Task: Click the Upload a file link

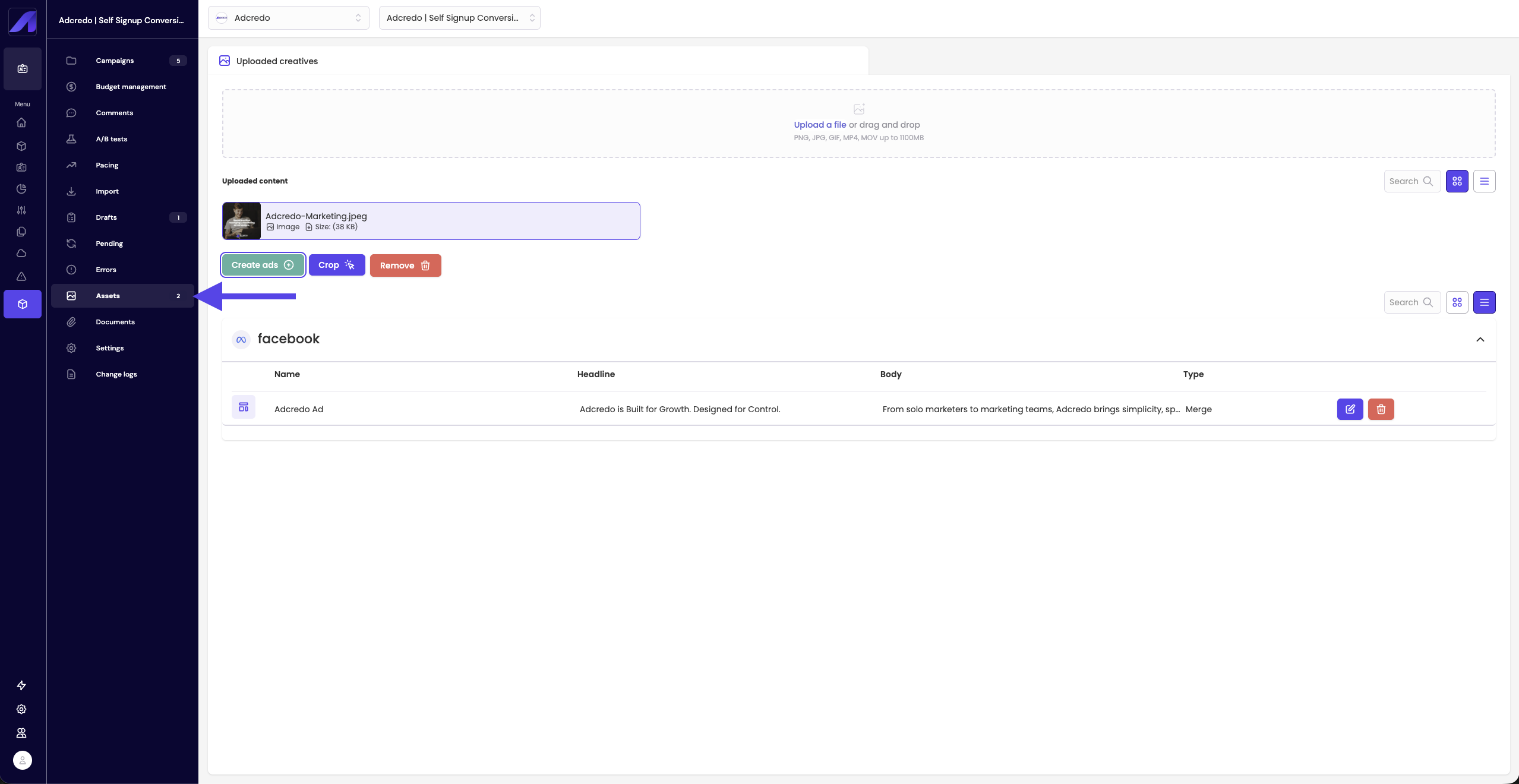Action: pyautogui.click(x=819, y=125)
